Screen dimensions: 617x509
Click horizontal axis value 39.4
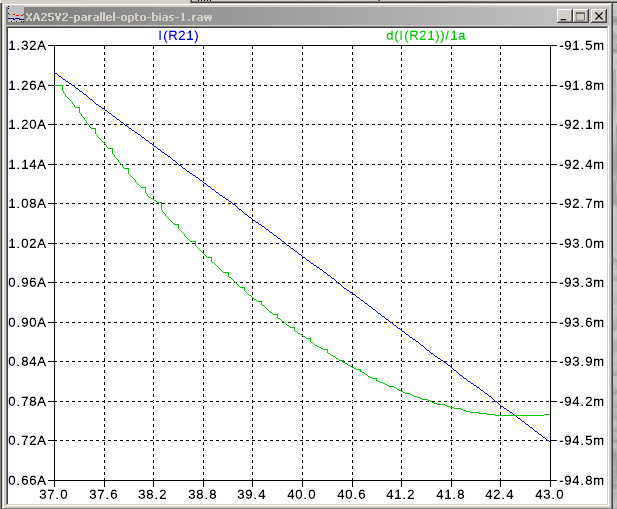click(252, 494)
